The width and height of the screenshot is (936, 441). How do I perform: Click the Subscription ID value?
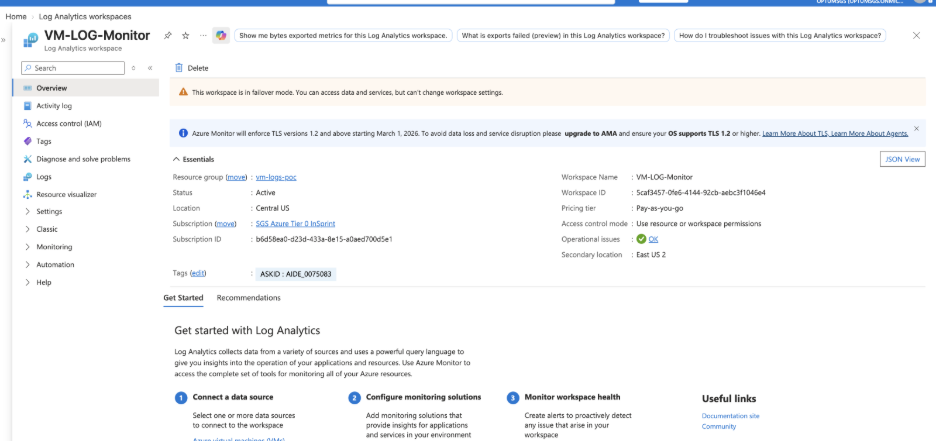click(x=324, y=239)
